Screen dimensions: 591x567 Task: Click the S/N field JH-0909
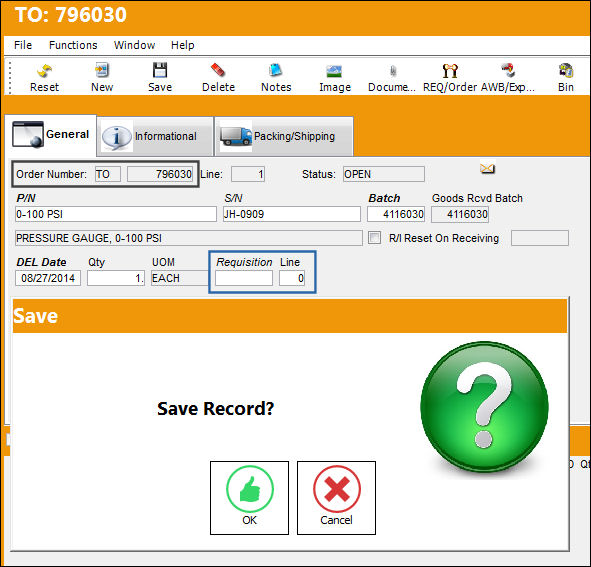pos(292,214)
